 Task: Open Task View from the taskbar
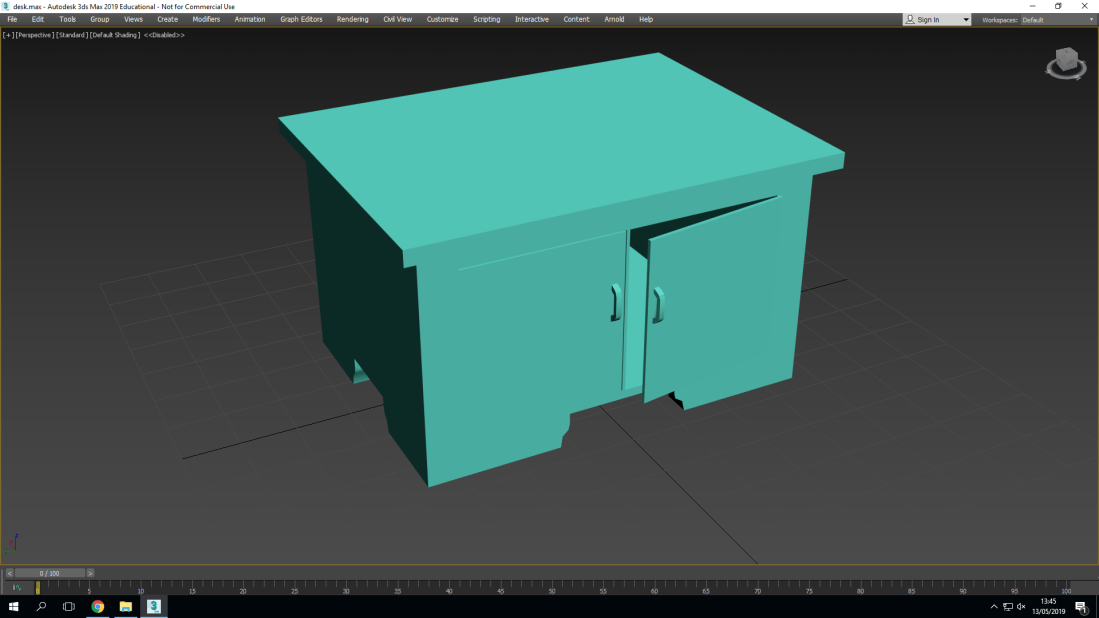(x=66, y=606)
